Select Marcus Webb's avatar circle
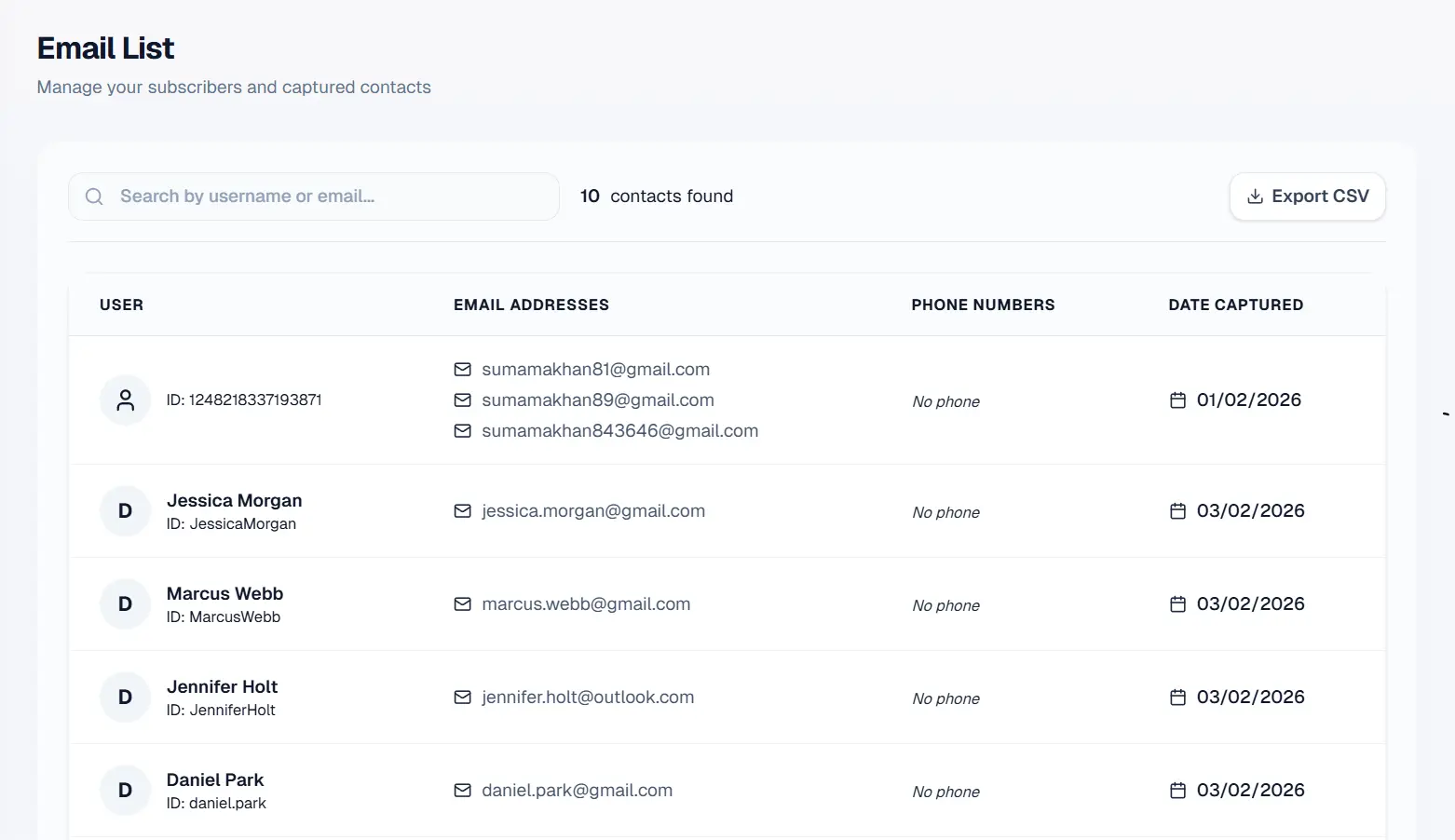Image resolution: width=1455 pixels, height=840 pixels. point(125,603)
